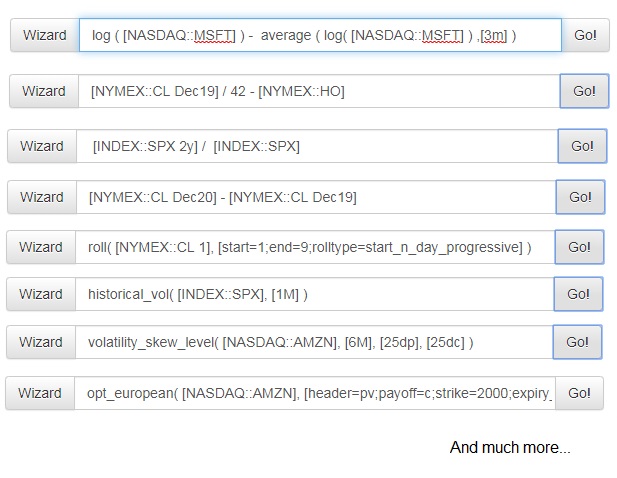Open Wizard for the roll formula row
The width and height of the screenshot is (617, 478).
41,247
